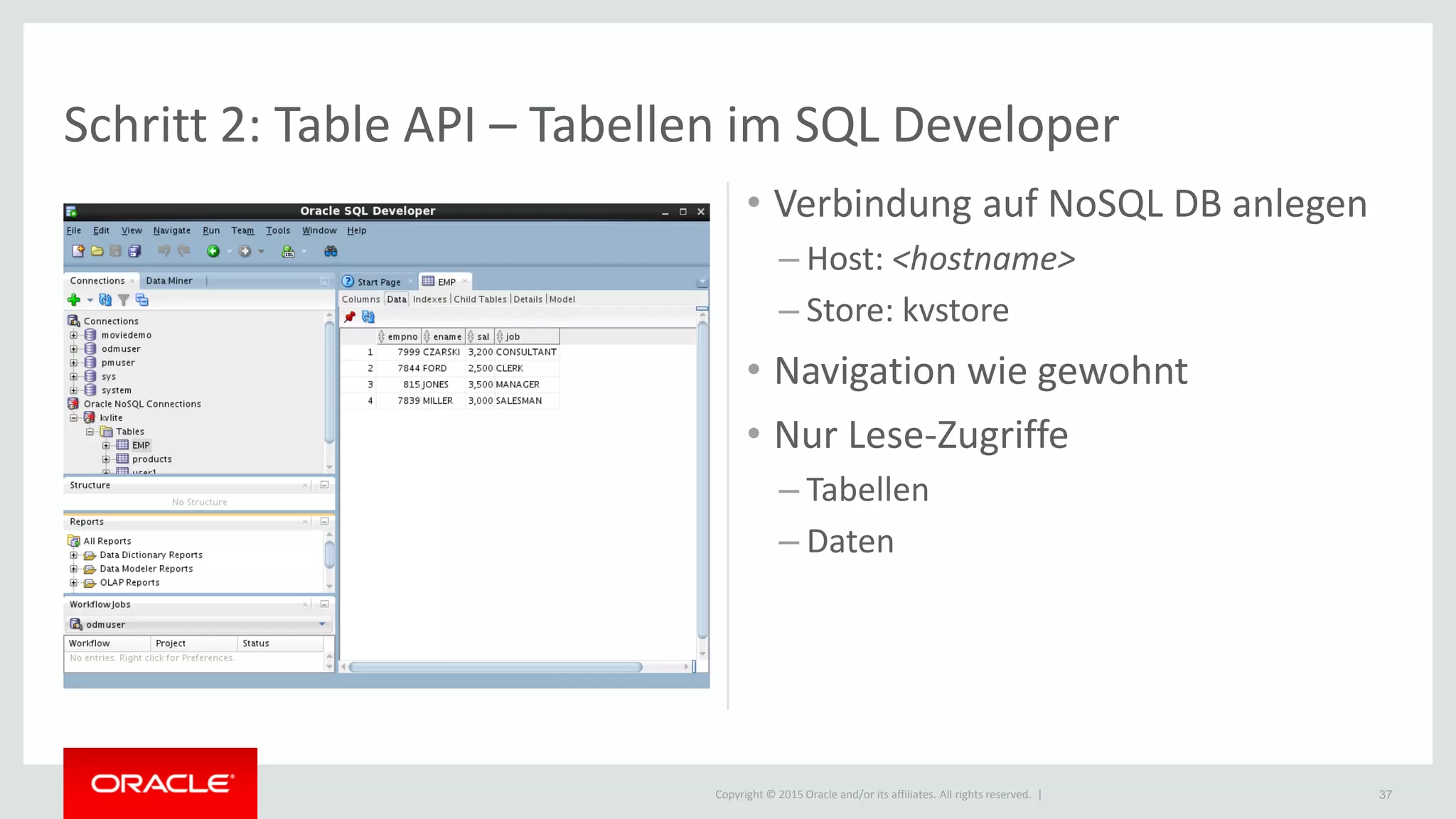The height and width of the screenshot is (819, 1456).
Task: Open the editor tab list dropdown arrow
Action: (702, 282)
